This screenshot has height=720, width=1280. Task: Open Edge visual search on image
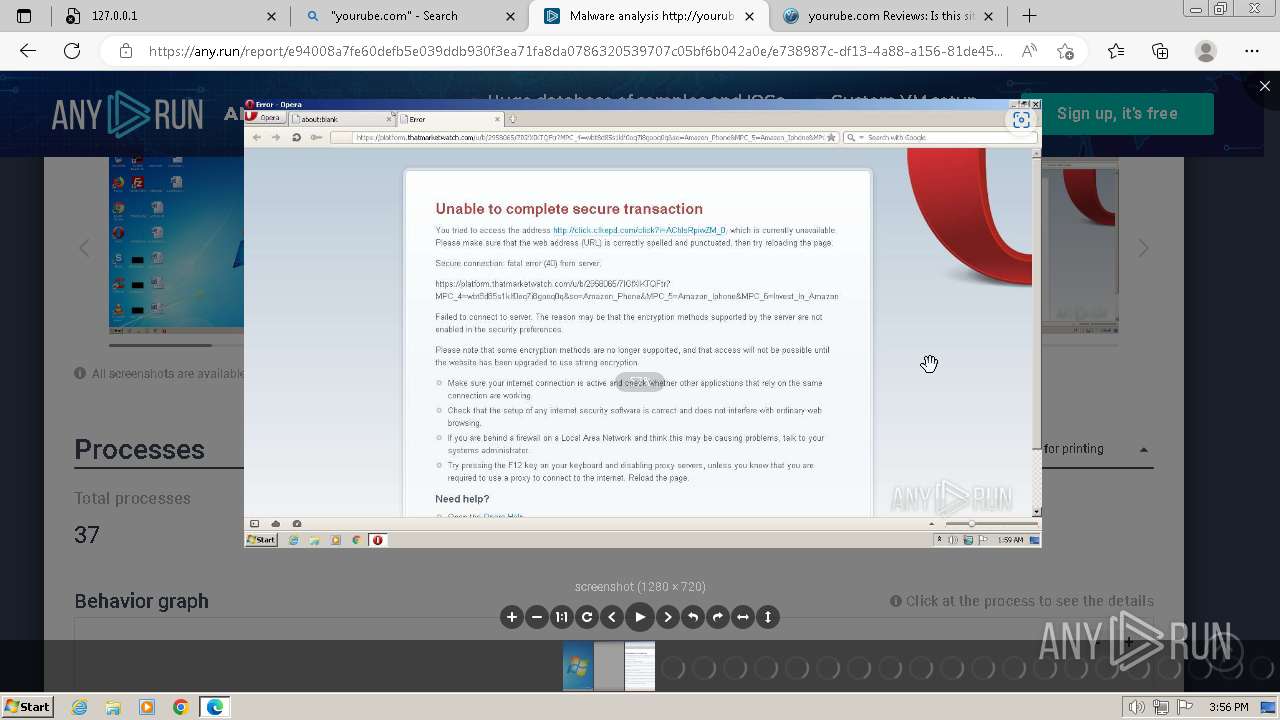point(1021,120)
